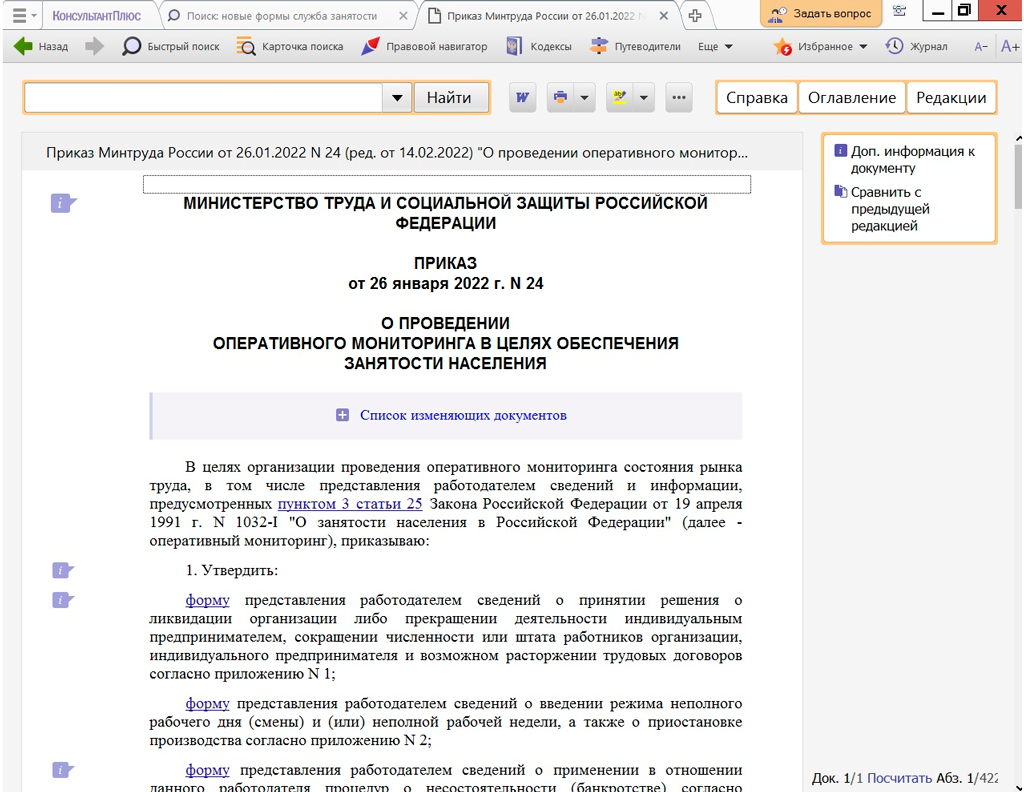Click the 'ЗАНЯТОСТИ НАСЕЛЕНИЯ' heading line
Image resolution: width=1024 pixels, height=792 pixels.
tap(445, 363)
